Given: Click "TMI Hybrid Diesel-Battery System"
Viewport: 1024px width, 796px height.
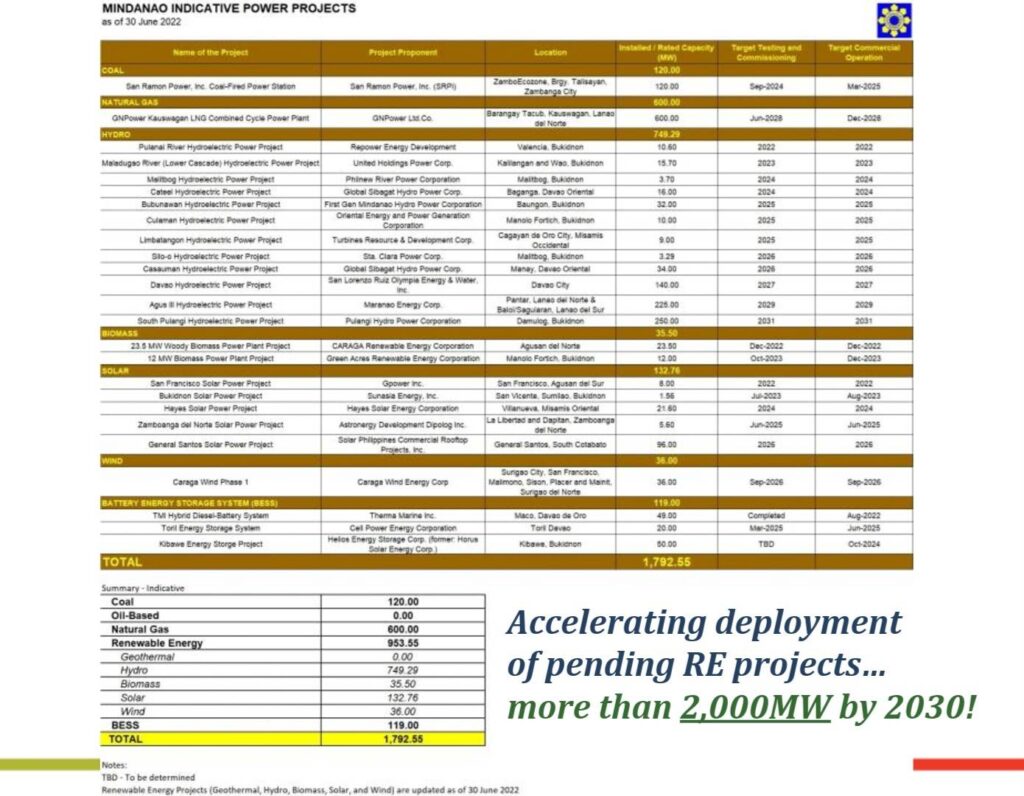Looking at the screenshot, I should pos(210,516).
